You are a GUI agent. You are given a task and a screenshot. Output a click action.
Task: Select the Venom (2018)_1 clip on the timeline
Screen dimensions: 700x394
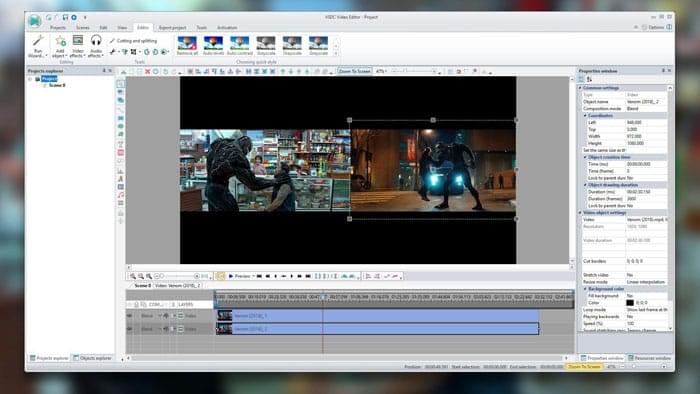[x=377, y=316]
